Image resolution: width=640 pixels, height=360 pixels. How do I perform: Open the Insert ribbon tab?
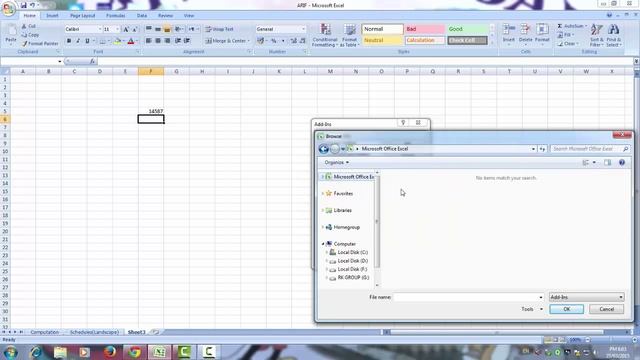click(x=52, y=16)
